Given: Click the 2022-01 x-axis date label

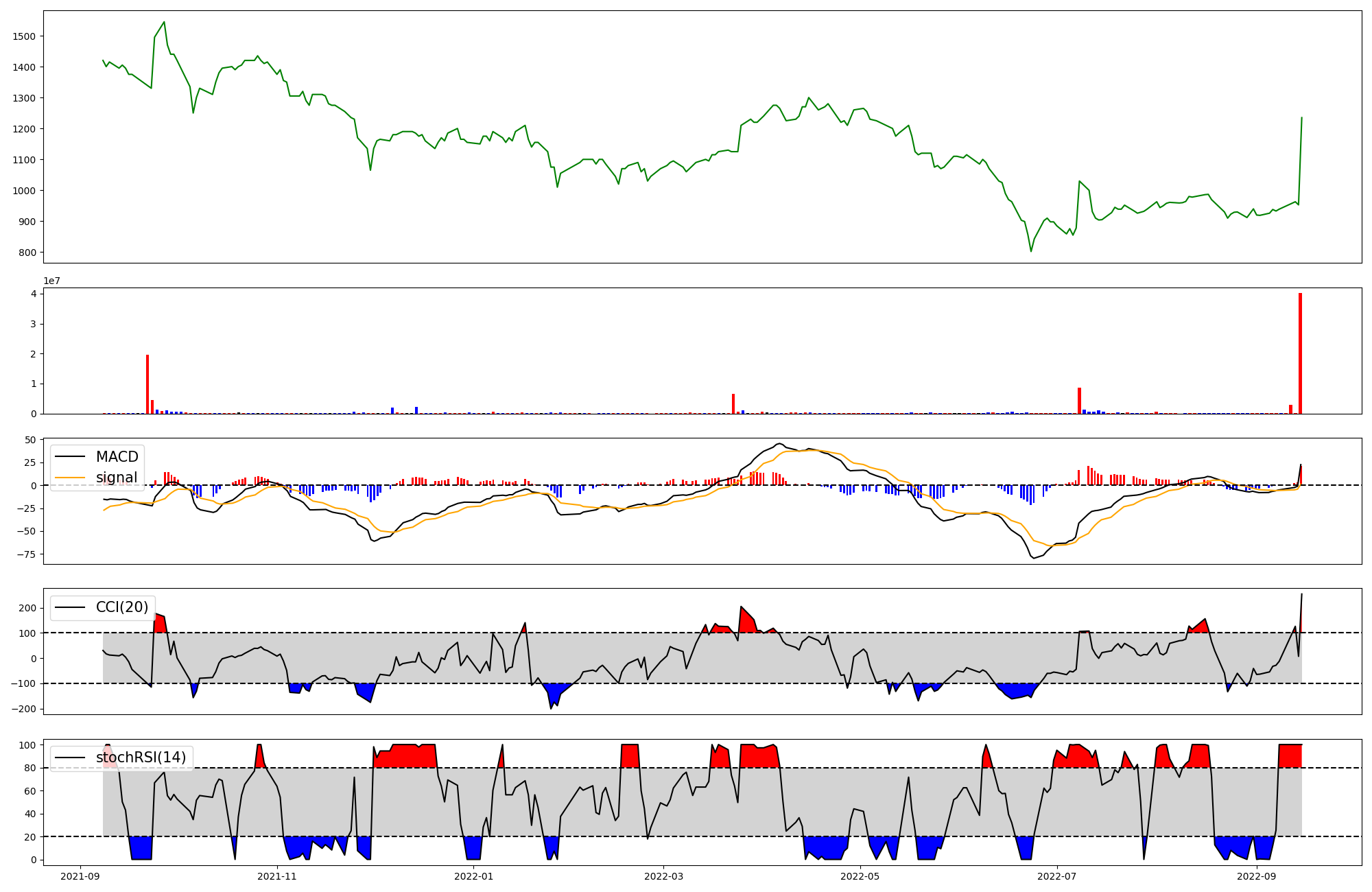Looking at the screenshot, I should pyautogui.click(x=474, y=876).
